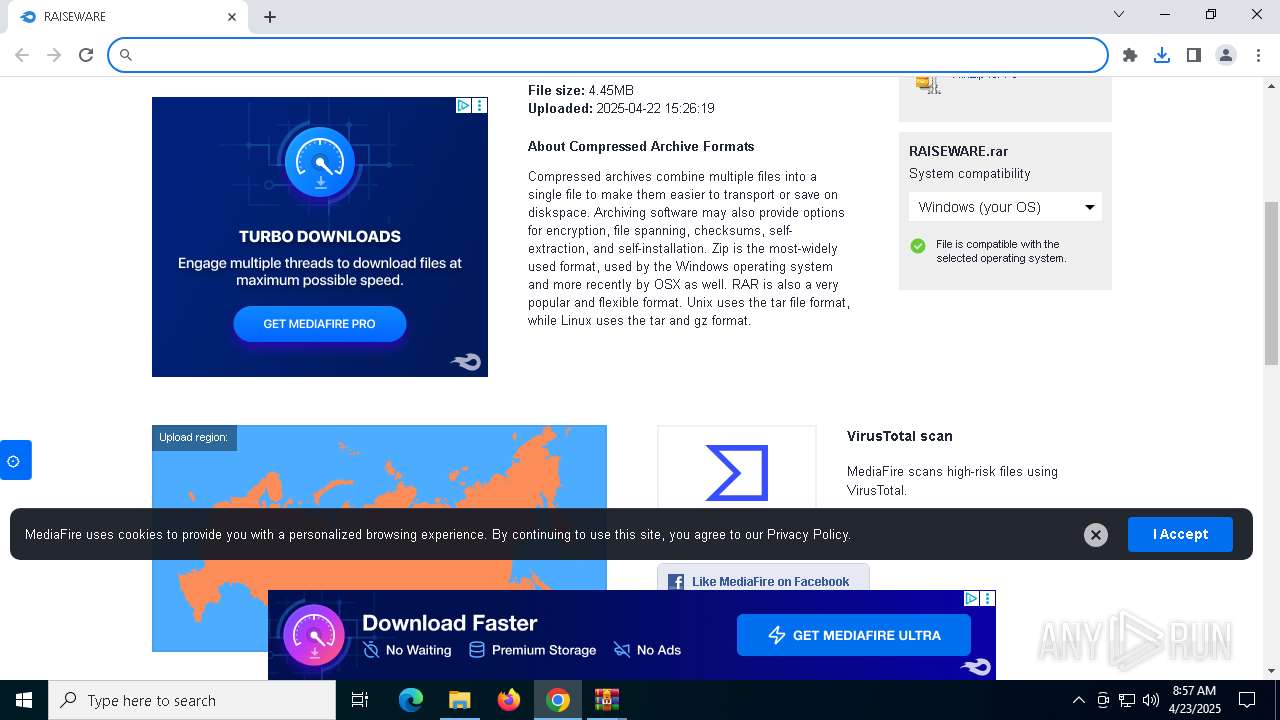This screenshot has height=720, width=1280.
Task: Click GET MEDIAFIRE PRO button
Action: click(x=319, y=324)
